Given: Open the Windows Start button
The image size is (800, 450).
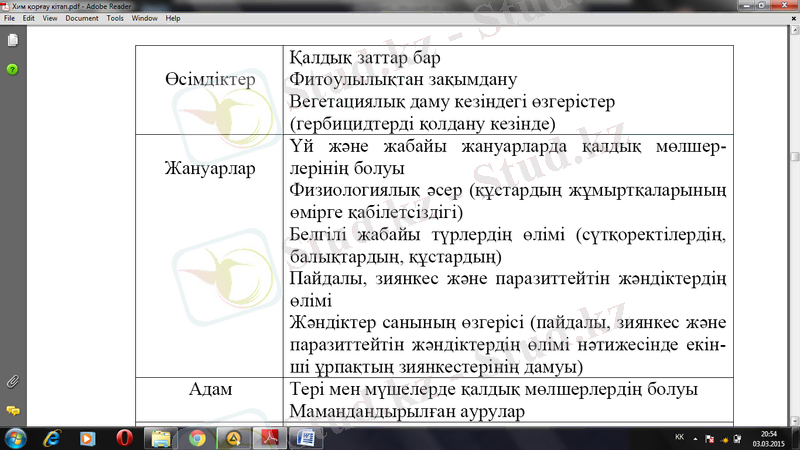Looking at the screenshot, I should [x=15, y=439].
